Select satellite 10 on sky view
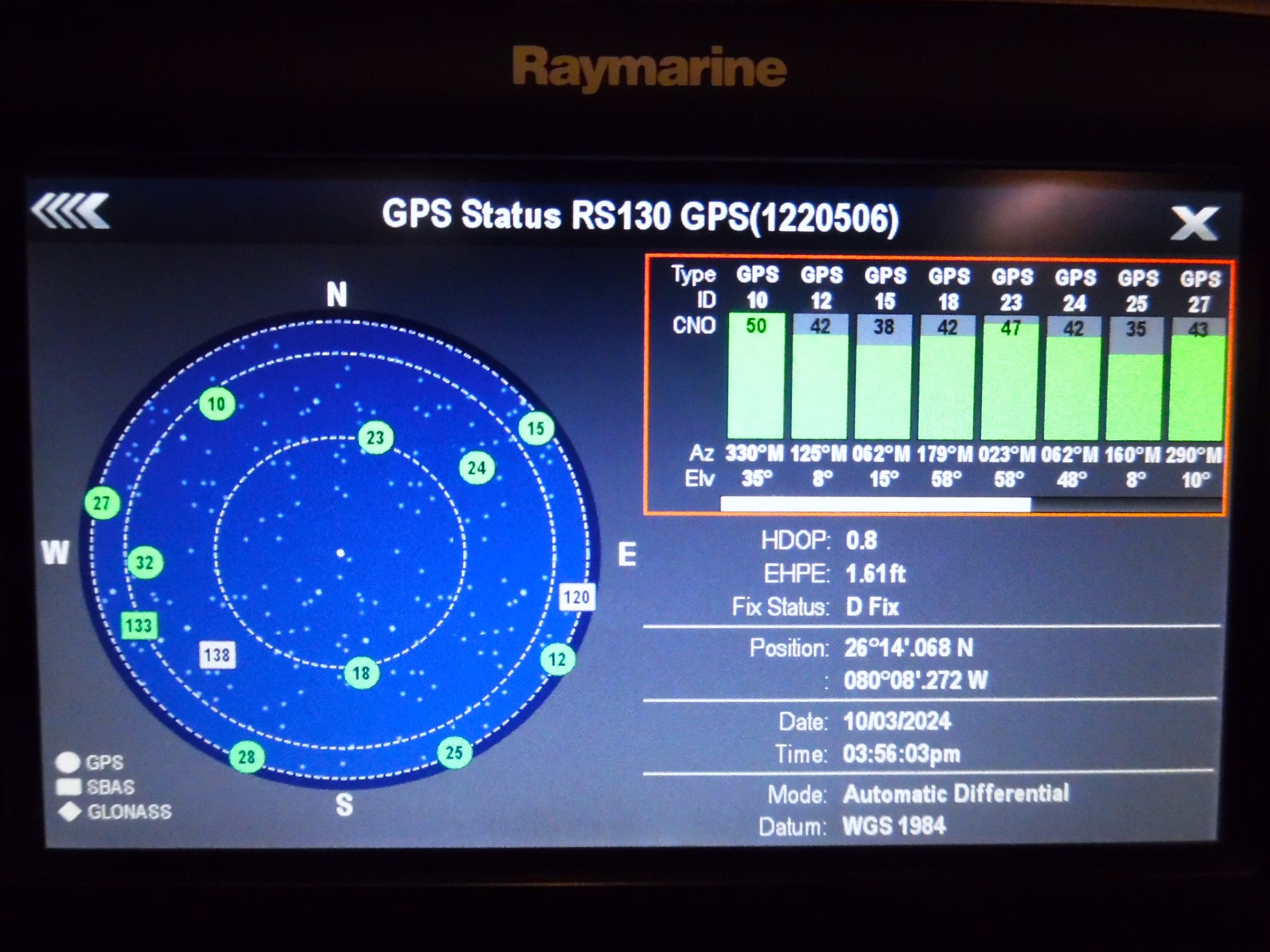The width and height of the screenshot is (1270, 952). pos(217,404)
